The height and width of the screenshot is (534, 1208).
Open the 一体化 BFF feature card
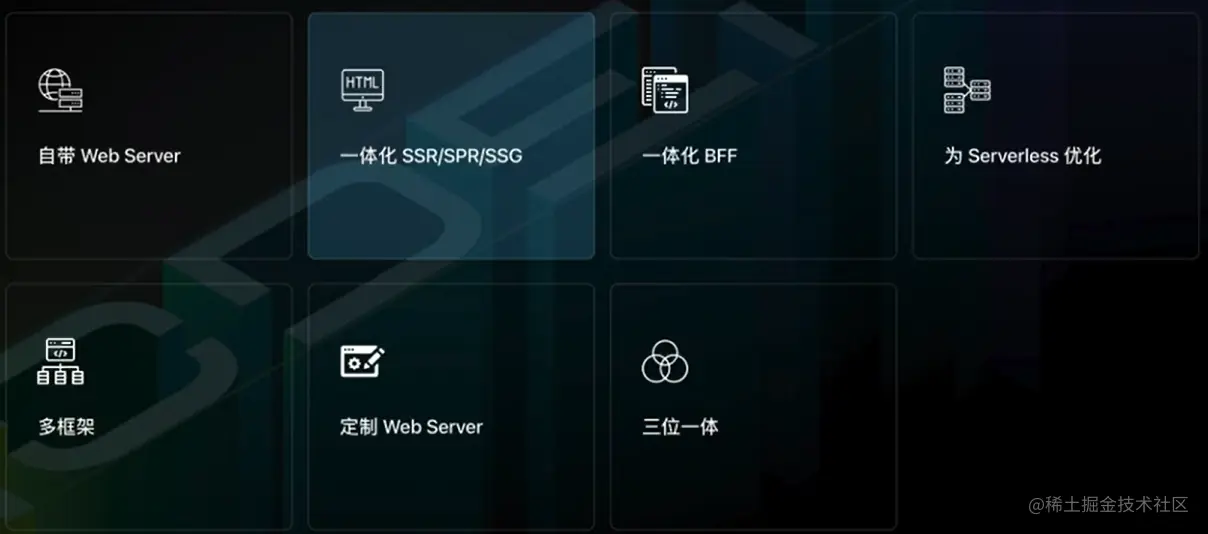[753, 136]
